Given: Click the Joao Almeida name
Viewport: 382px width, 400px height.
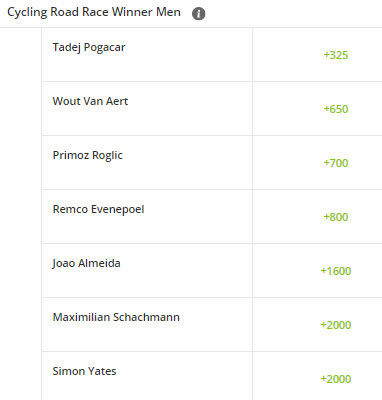Looking at the screenshot, I should pos(86,264).
